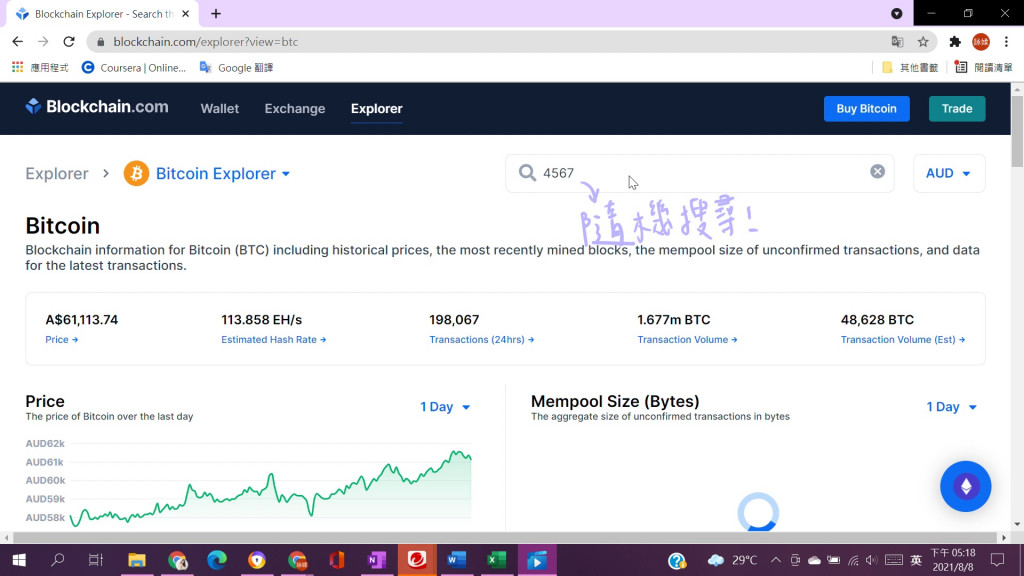The width and height of the screenshot is (1024, 576).
Task: Open Excel from taskbar
Action: tap(496, 560)
